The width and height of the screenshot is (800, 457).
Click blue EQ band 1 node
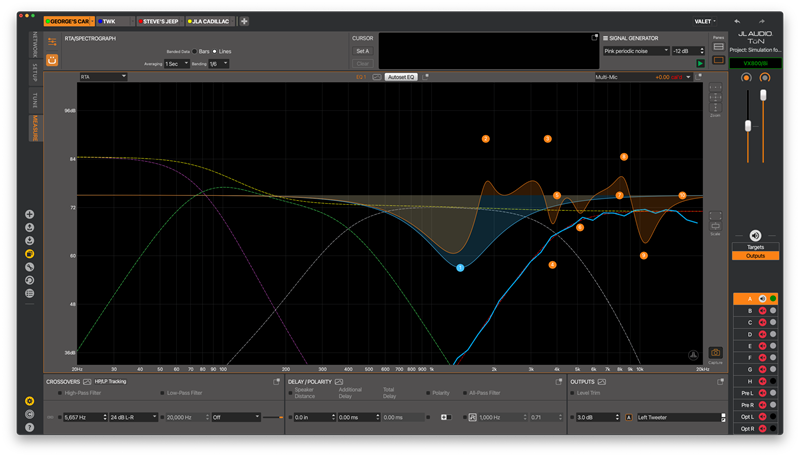coord(460,268)
